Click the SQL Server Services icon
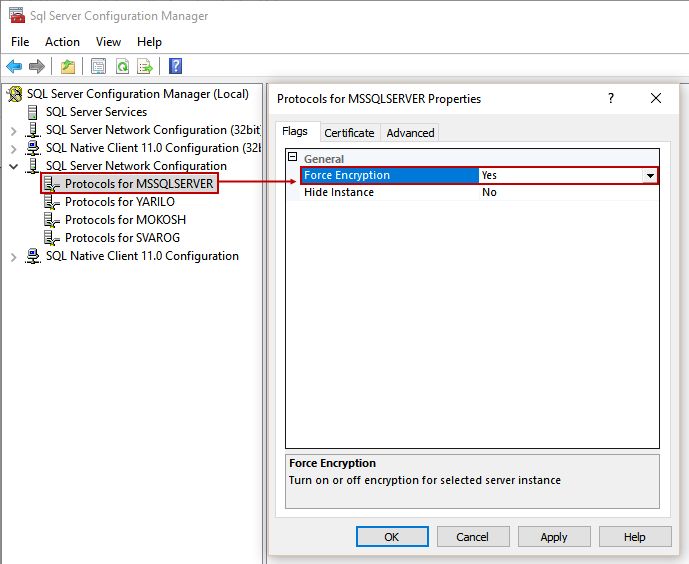 pyautogui.click(x=33, y=112)
